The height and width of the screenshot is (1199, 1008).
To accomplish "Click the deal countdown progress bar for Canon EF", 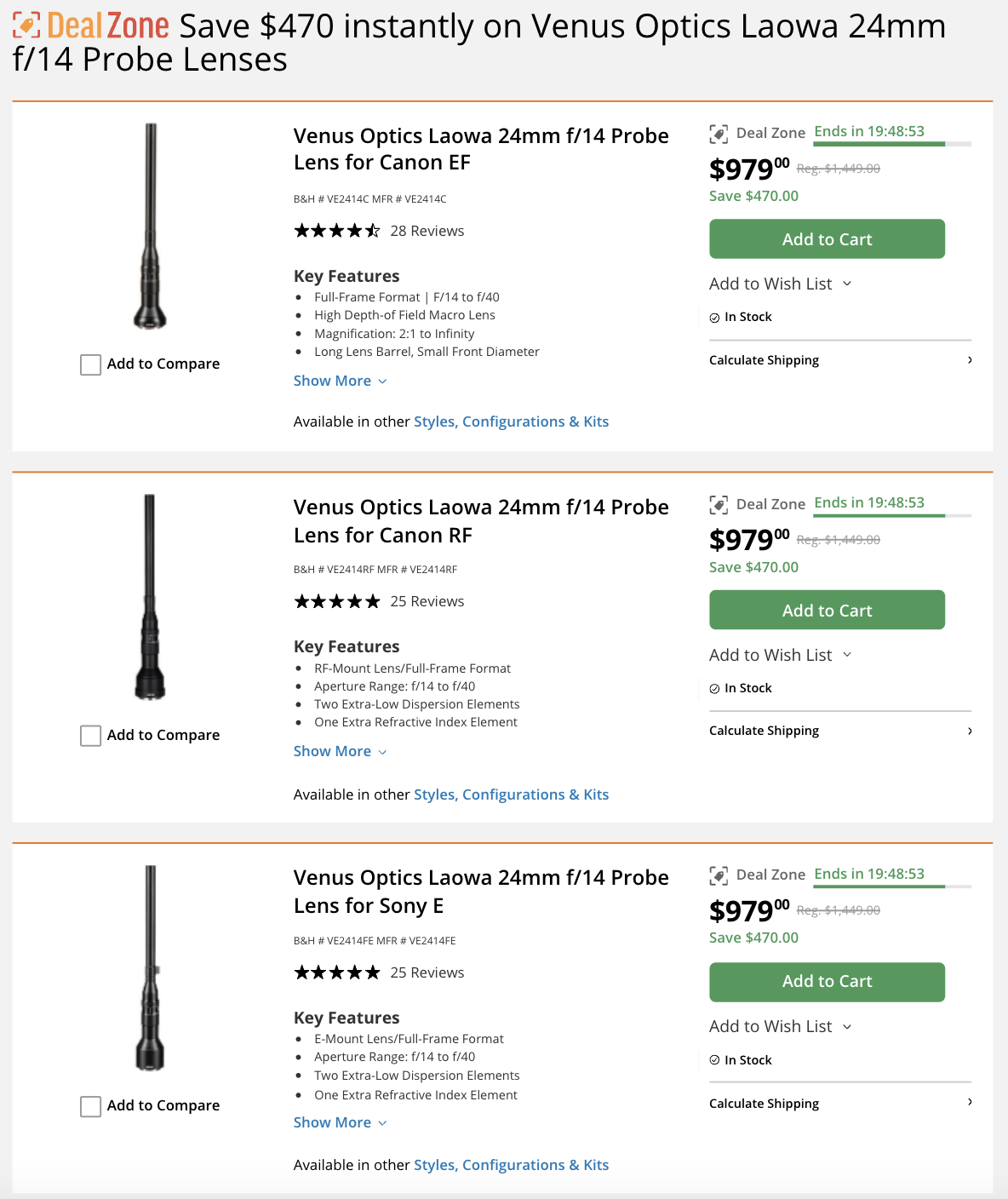I will (x=891, y=144).
